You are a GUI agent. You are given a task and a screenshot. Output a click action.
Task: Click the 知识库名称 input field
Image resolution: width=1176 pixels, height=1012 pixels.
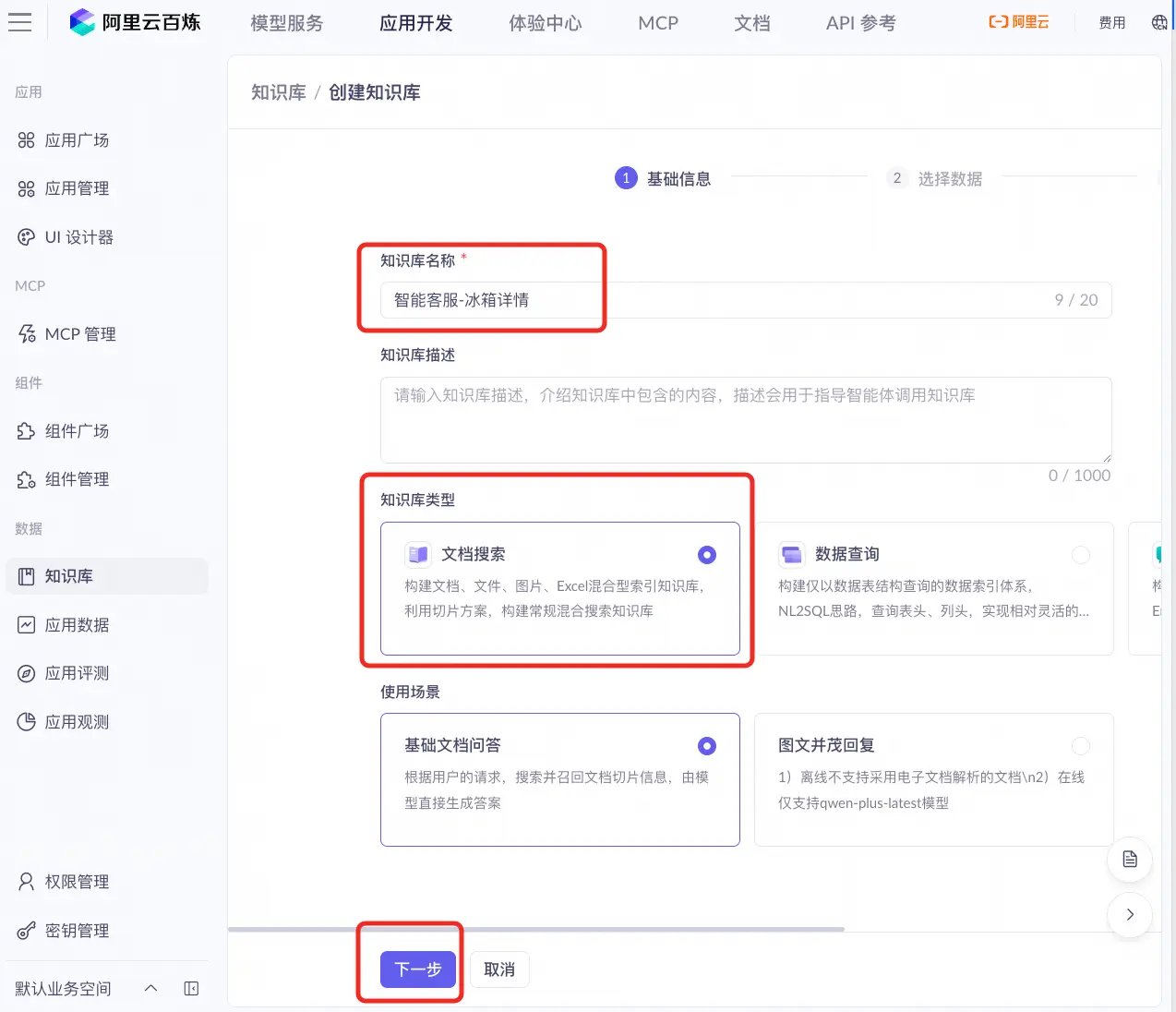coord(746,300)
